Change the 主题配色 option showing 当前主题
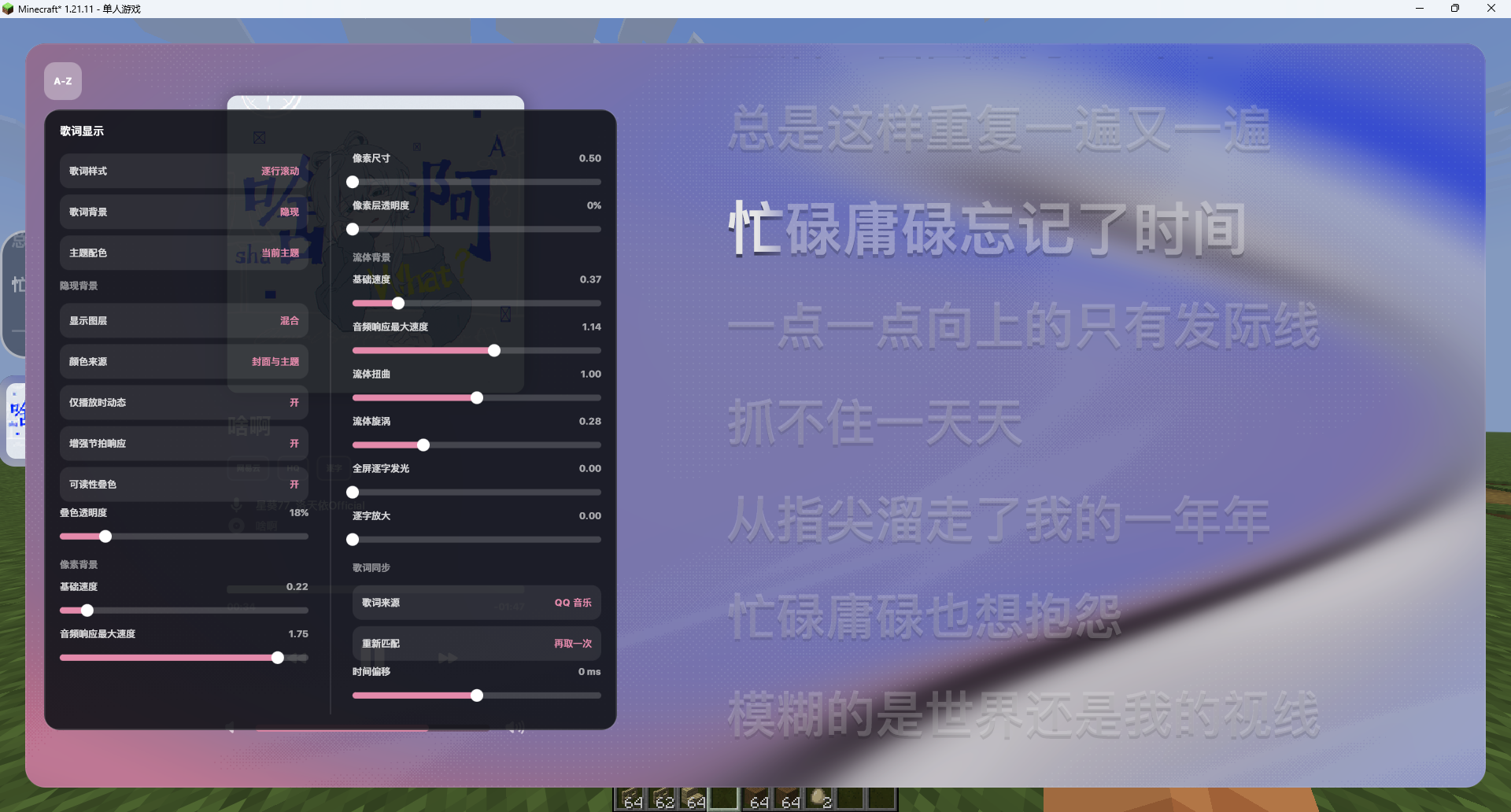This screenshot has width=1511, height=812. click(x=184, y=253)
